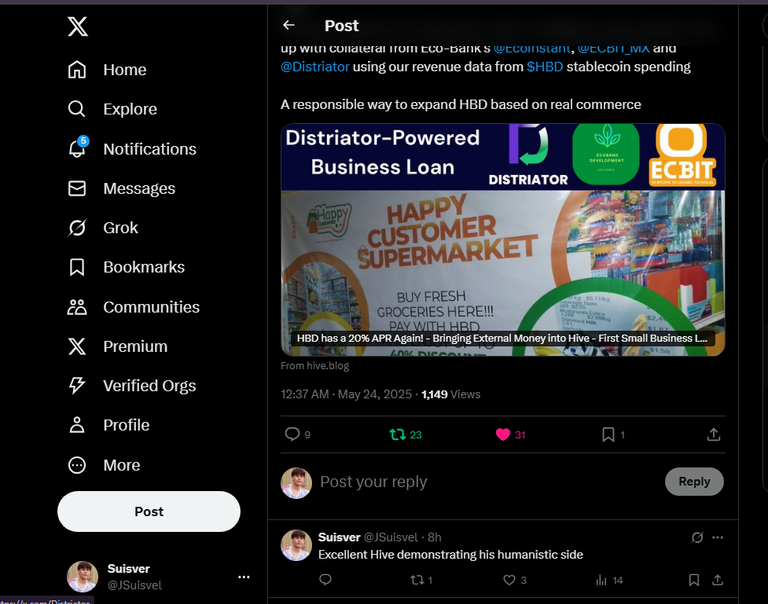The image size is (768, 604).
Task: Click the Profile person icon
Action: 77,425
